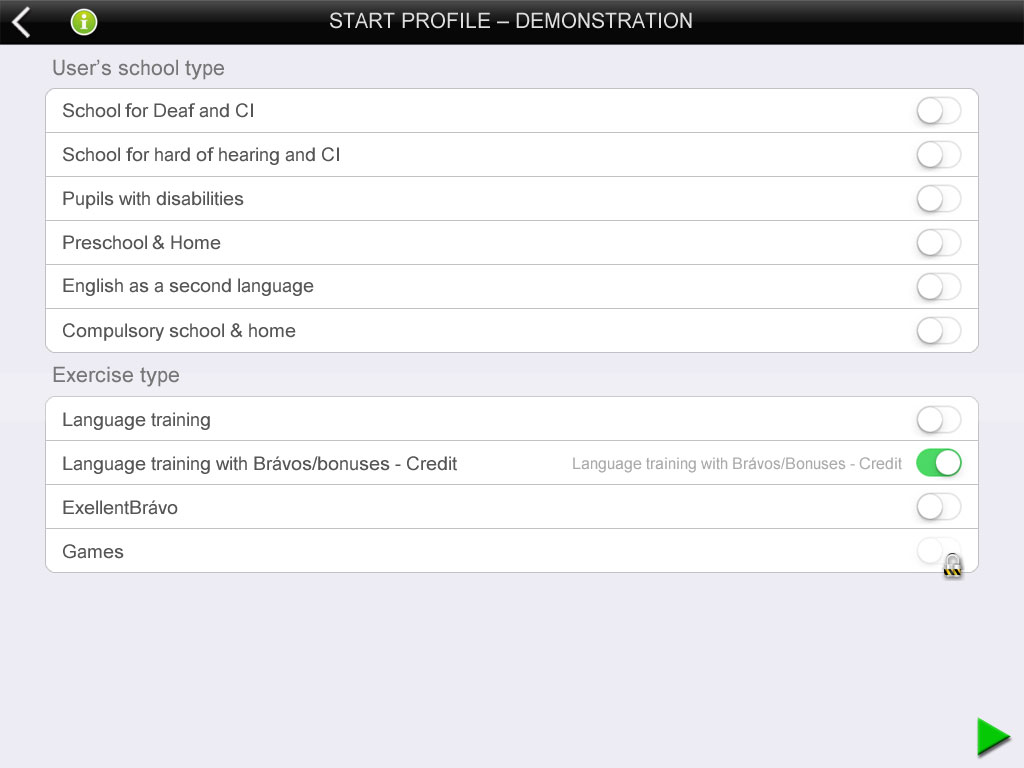Image resolution: width=1024 pixels, height=768 pixels.
Task: Switch on Pupils with disabilities
Action: click(x=938, y=199)
